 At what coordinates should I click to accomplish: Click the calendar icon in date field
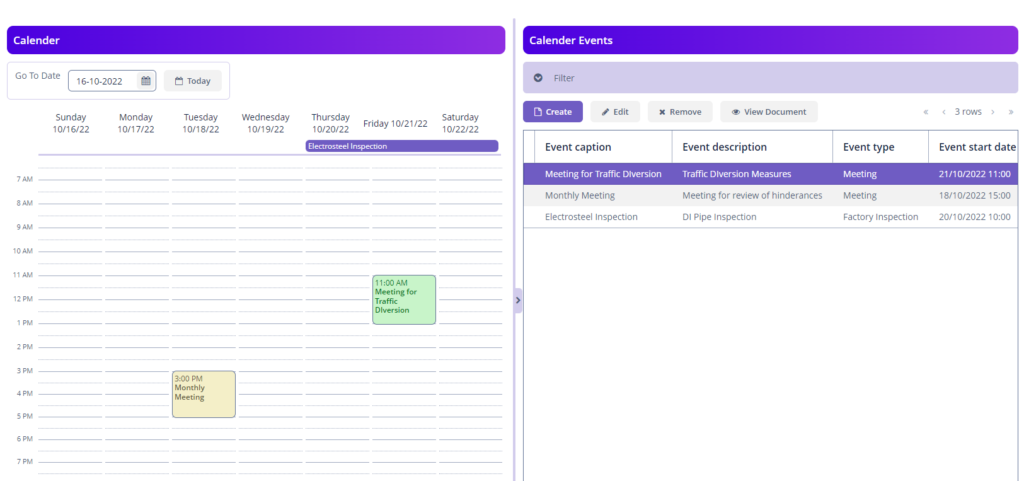click(x=146, y=81)
